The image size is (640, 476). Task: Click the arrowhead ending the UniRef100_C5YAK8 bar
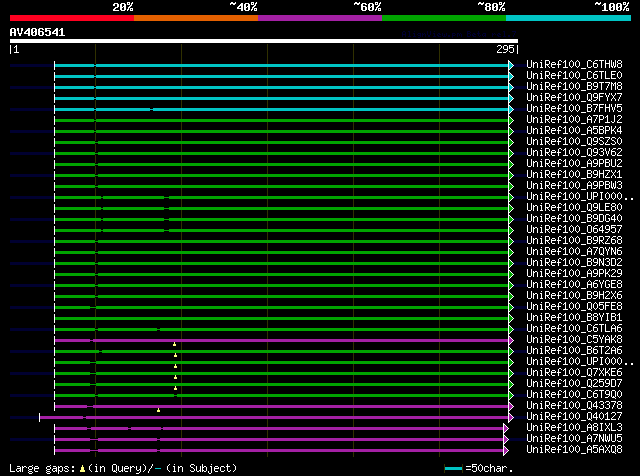coord(511,340)
